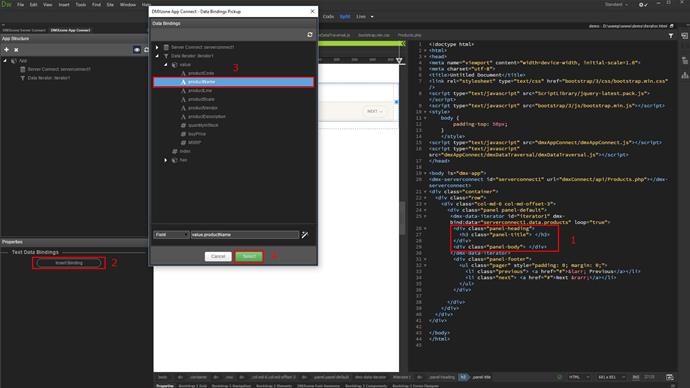Switch to Bootstrap 3 Navigation tab at bottom
The width and height of the screenshot is (690, 388).
(231, 386)
